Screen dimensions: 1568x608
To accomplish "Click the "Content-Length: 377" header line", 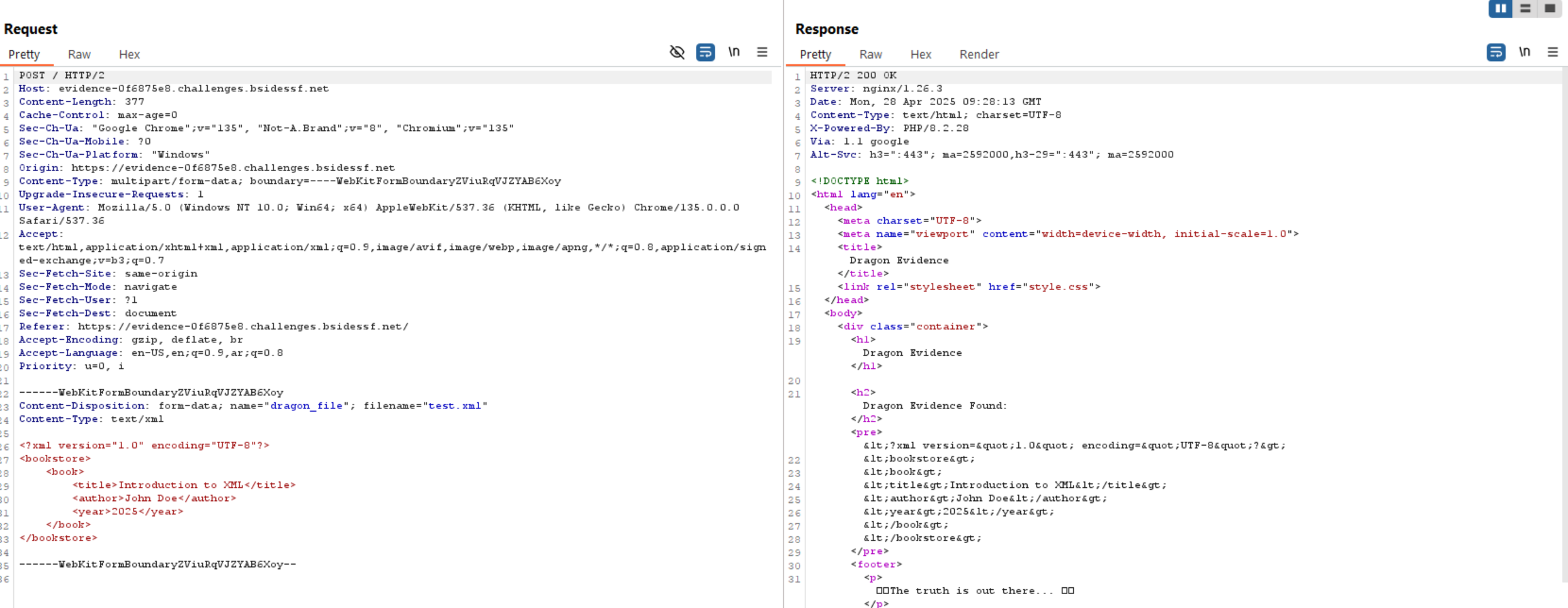I will tap(81, 102).
